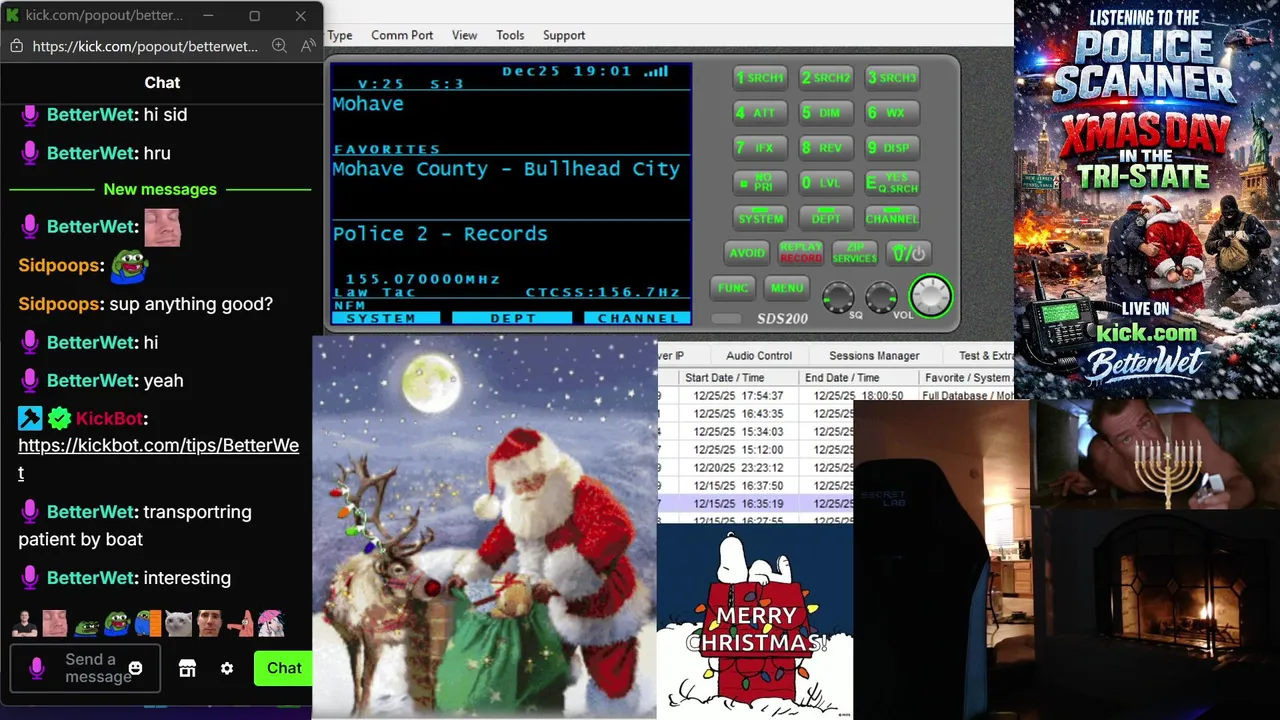Sort by Favorite / System column
Image resolution: width=1280 pixels, height=720 pixels.
[967, 378]
